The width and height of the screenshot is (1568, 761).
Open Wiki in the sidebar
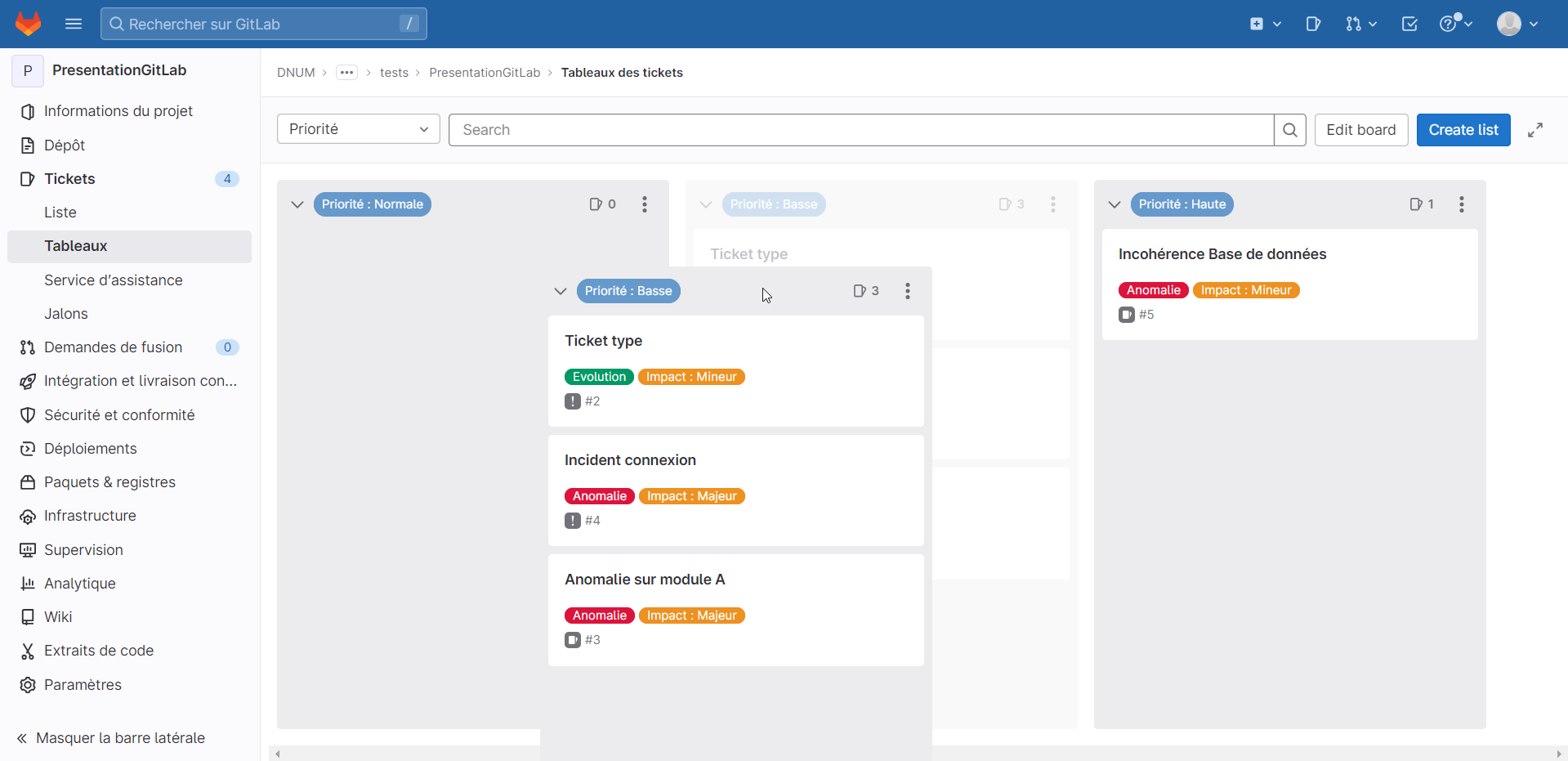pos(58,617)
